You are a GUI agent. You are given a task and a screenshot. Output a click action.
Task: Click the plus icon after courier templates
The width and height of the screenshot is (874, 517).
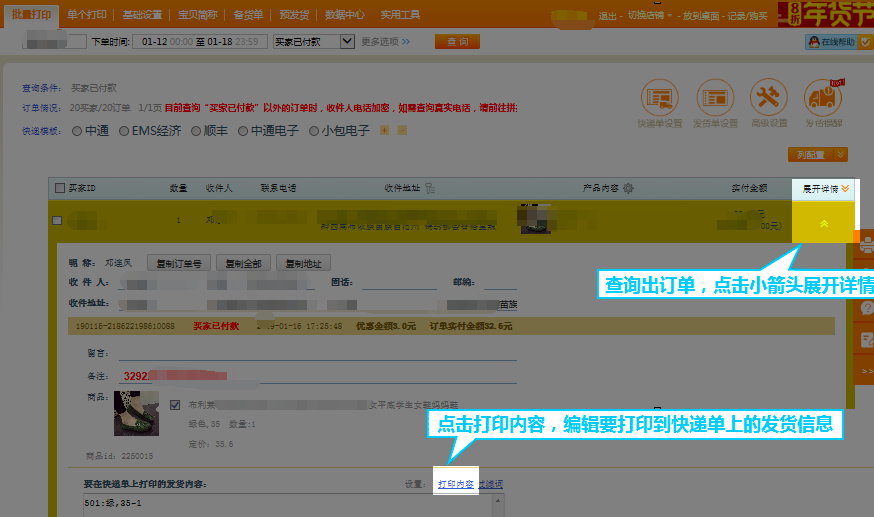tap(384, 130)
